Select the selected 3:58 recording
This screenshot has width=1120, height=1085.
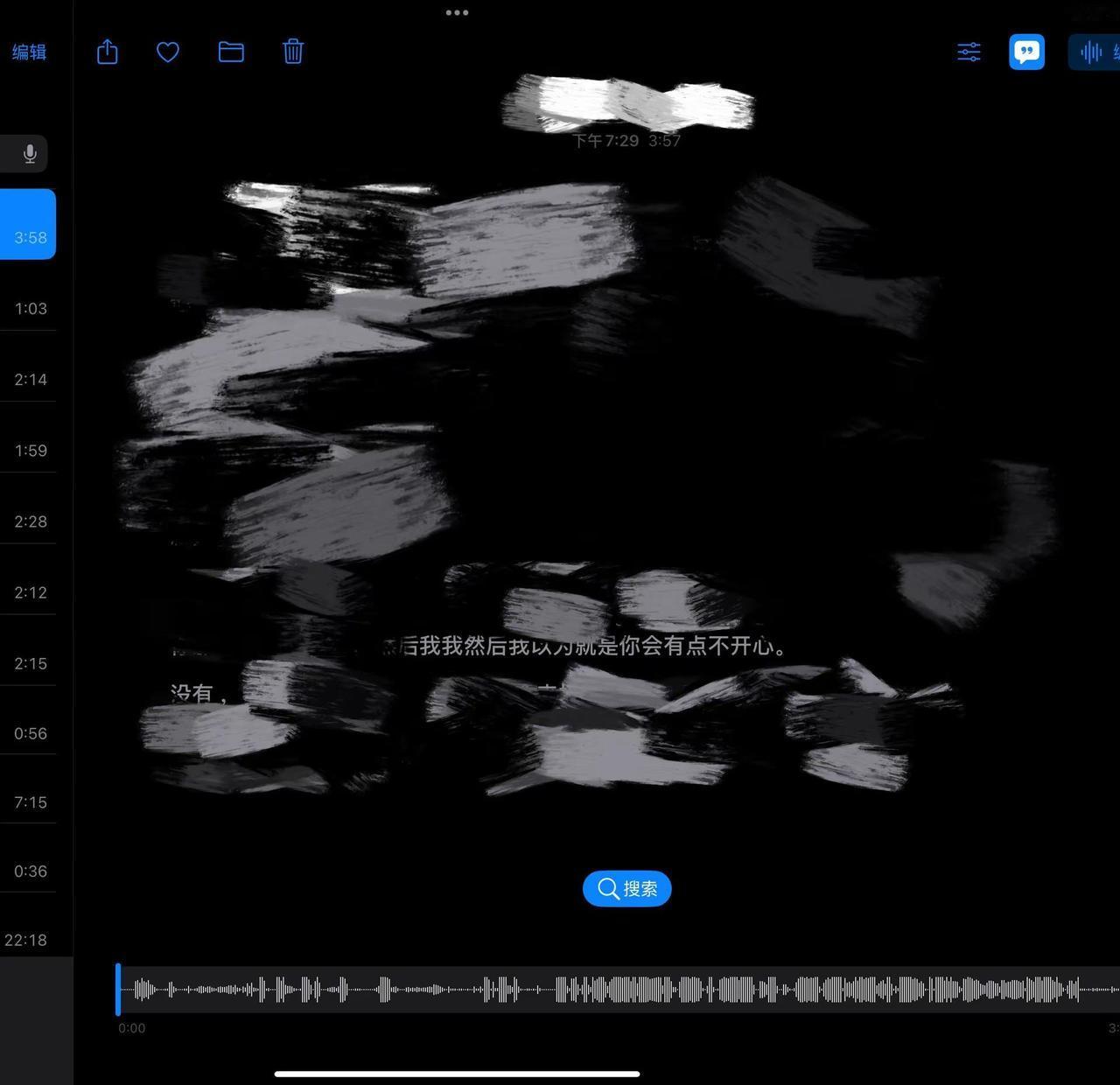click(28, 224)
